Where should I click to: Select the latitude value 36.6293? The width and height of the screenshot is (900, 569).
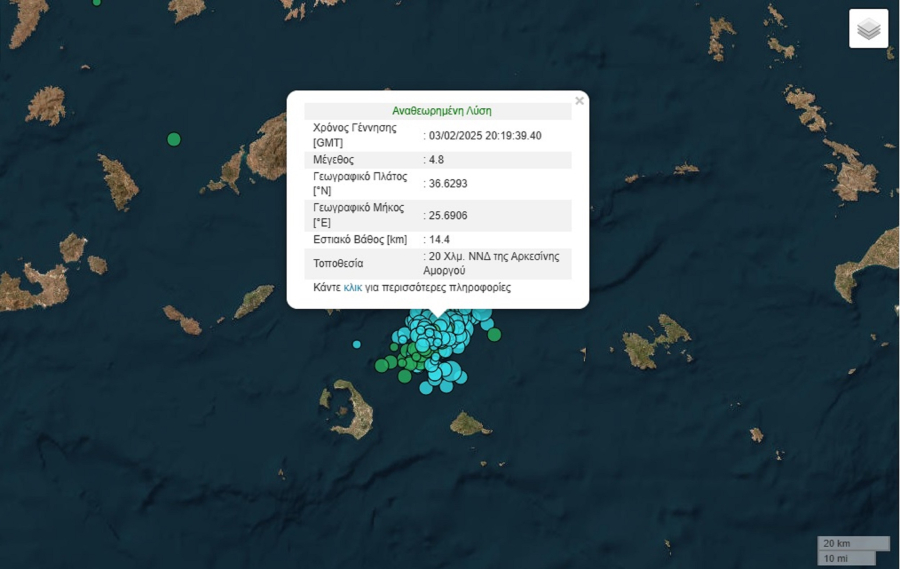(448, 184)
